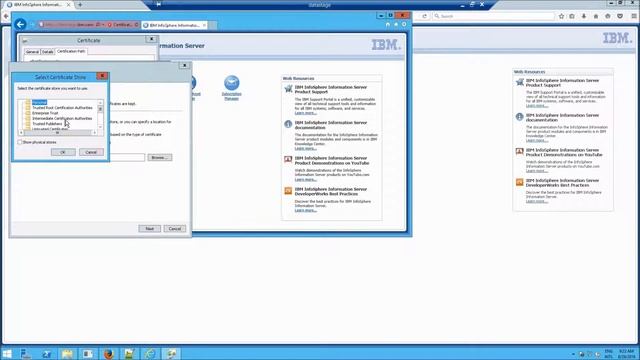This screenshot has height=360, width=640.
Task: Tick the Show physical stores checkbox
Action: pos(20,142)
